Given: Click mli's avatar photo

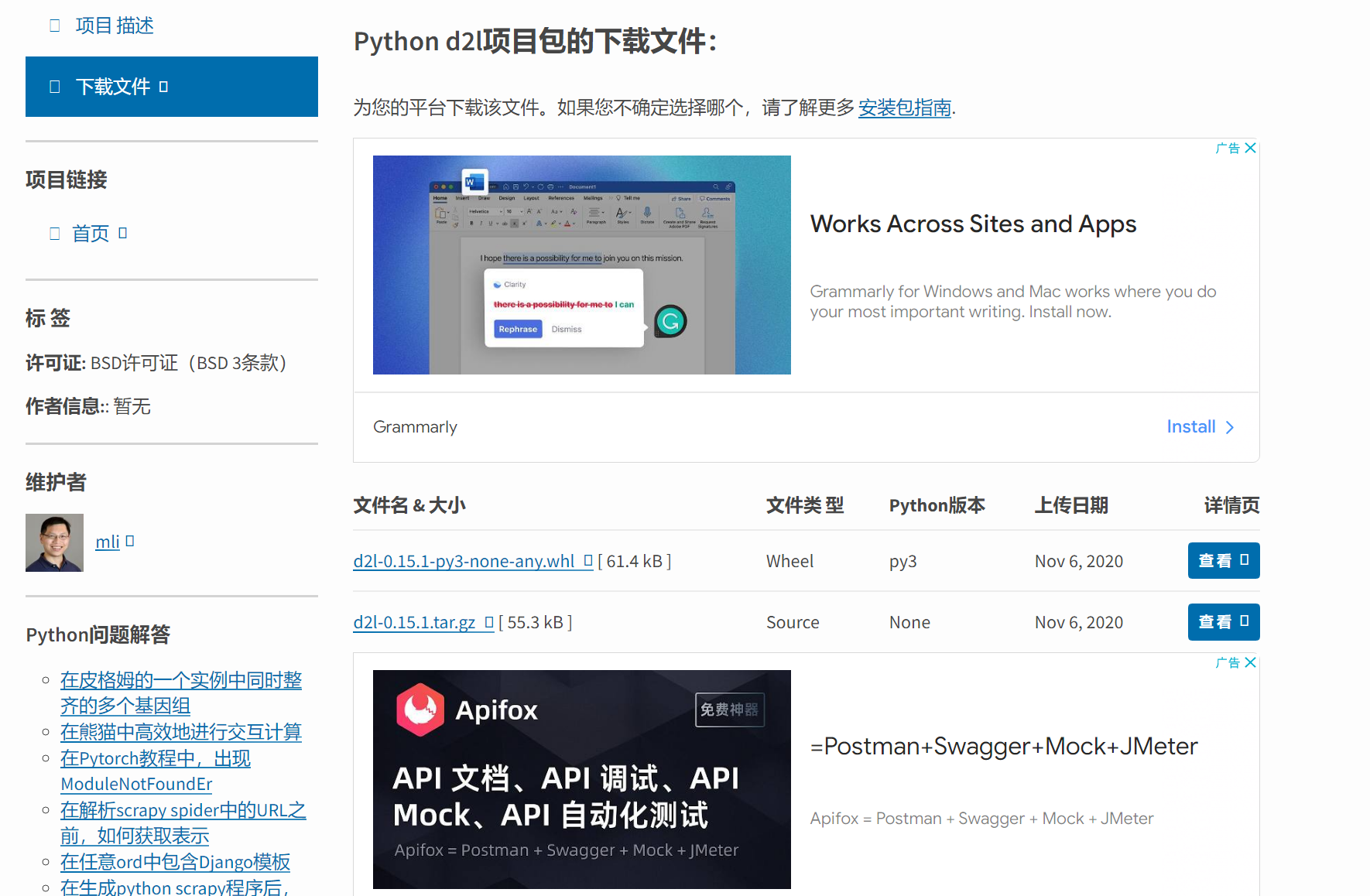Looking at the screenshot, I should click(x=54, y=542).
